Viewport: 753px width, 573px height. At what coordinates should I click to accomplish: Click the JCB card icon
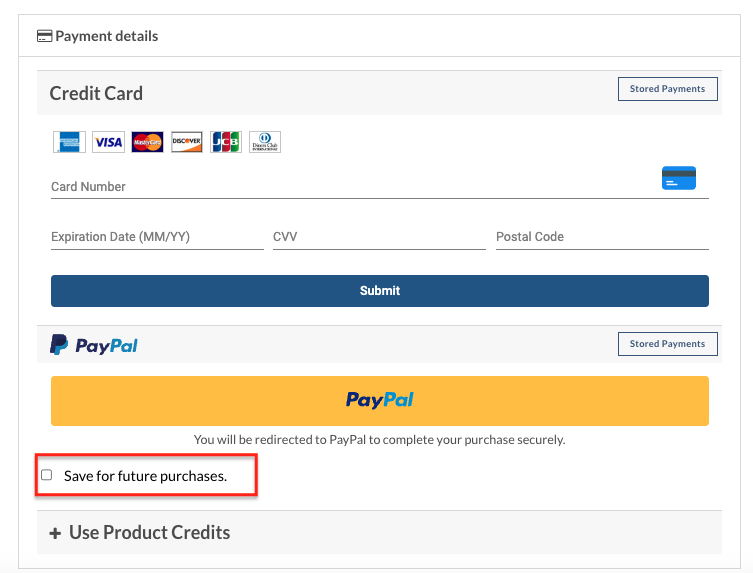tap(225, 142)
